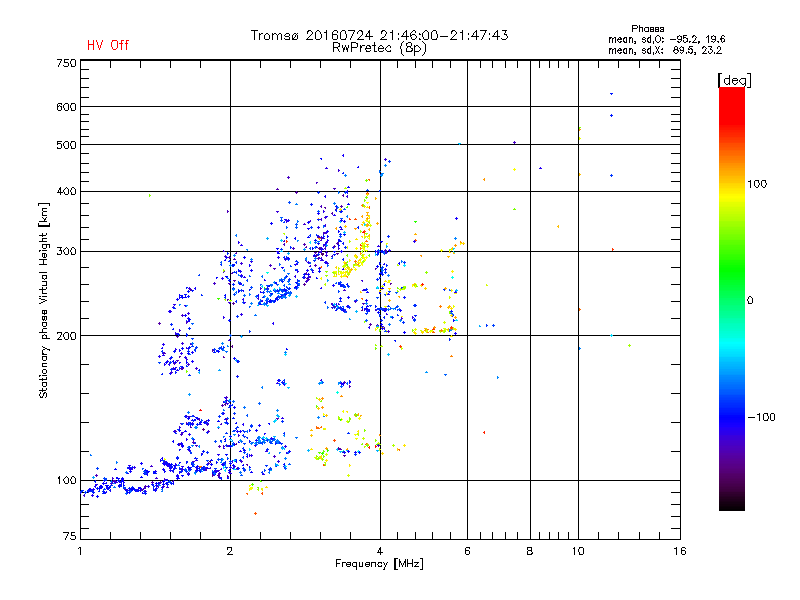800x600 pixels.
Task: Click the y-axis label '300'
Action: pyautogui.click(x=66, y=252)
